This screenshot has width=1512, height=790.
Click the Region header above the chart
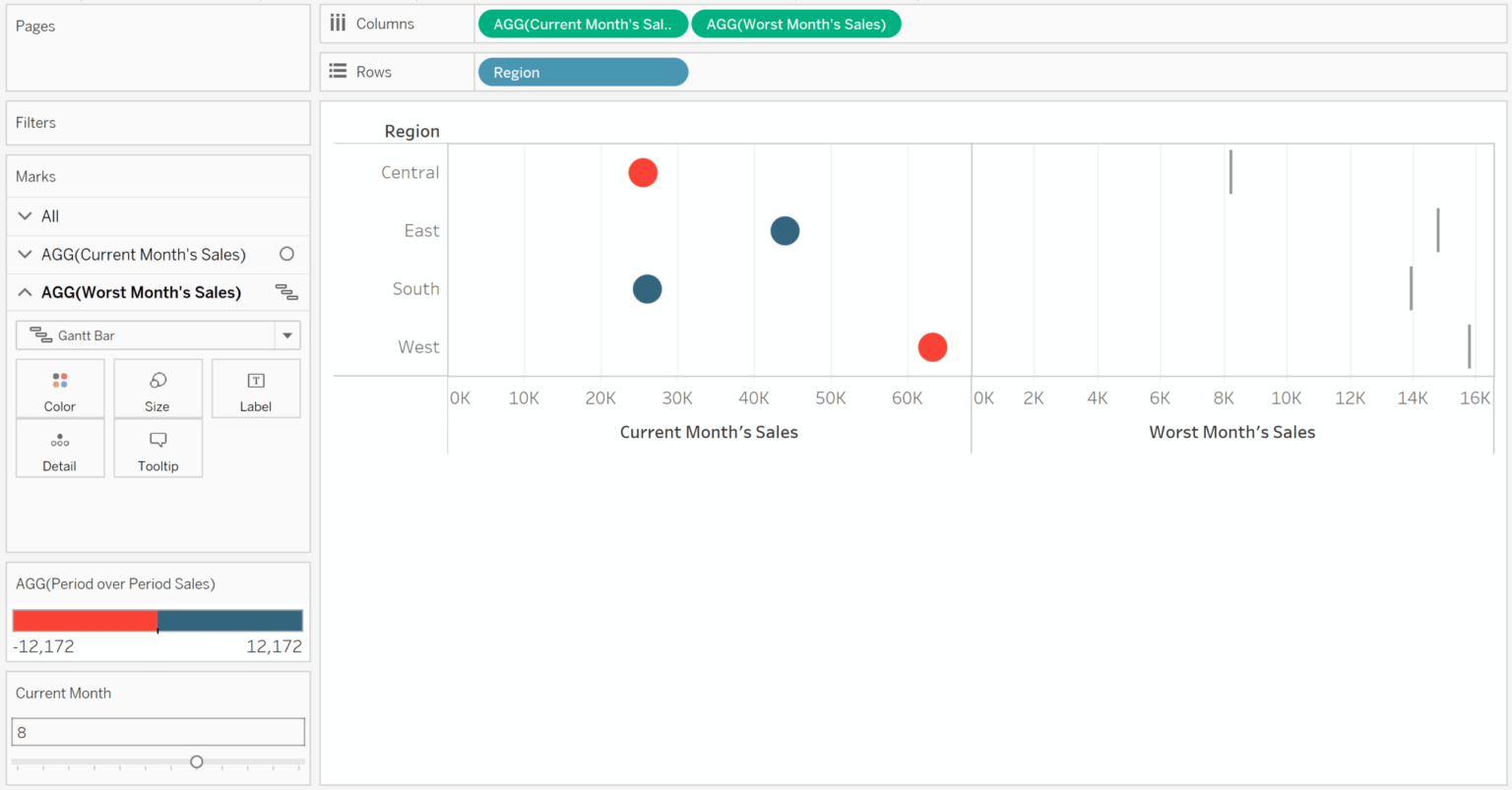pyautogui.click(x=411, y=131)
